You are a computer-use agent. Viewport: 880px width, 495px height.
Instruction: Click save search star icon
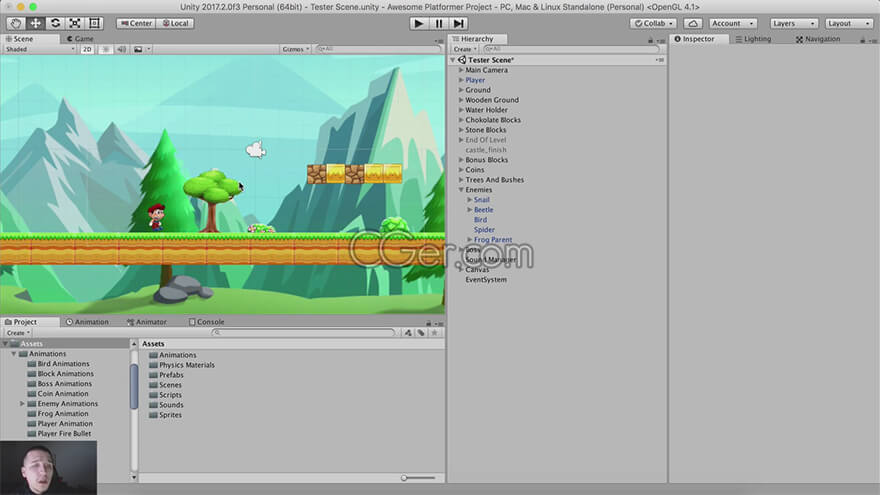click(434, 333)
